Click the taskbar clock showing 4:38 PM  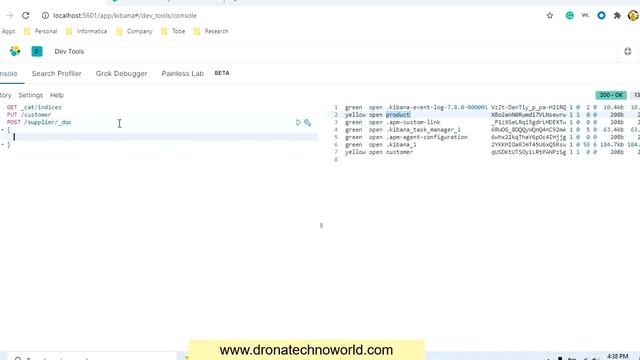[x=618, y=357]
